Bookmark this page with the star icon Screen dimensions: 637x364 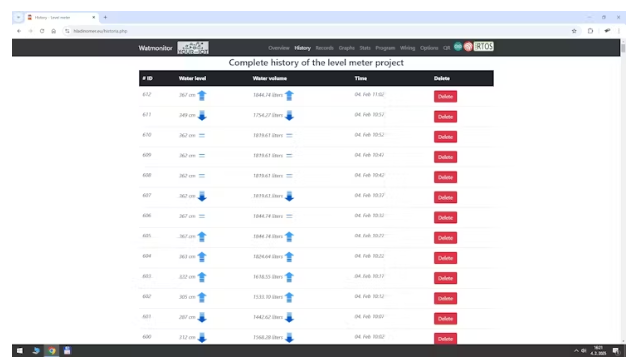pyautogui.click(x=574, y=31)
